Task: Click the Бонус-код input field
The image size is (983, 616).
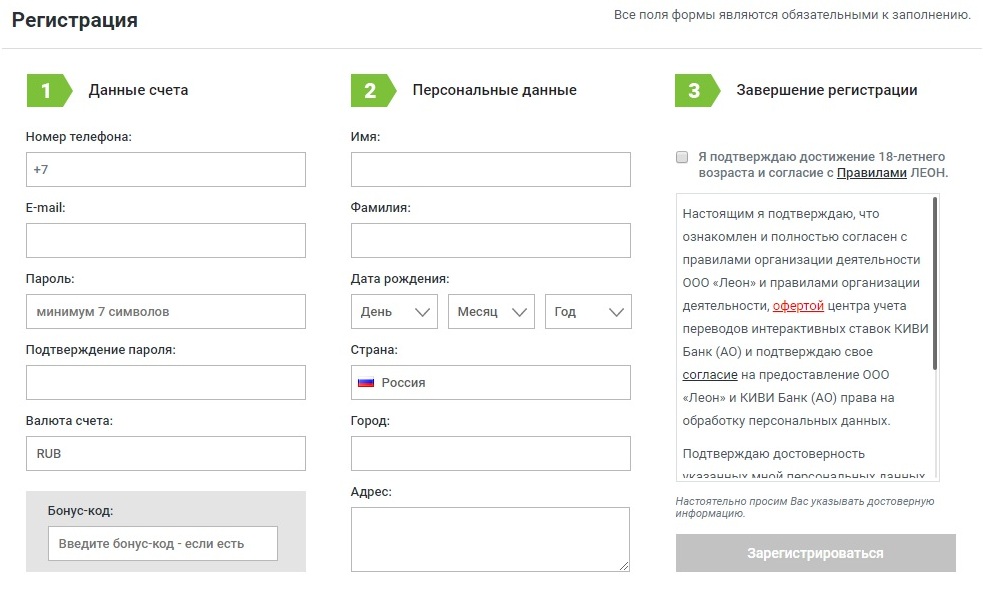Action: click(x=163, y=544)
